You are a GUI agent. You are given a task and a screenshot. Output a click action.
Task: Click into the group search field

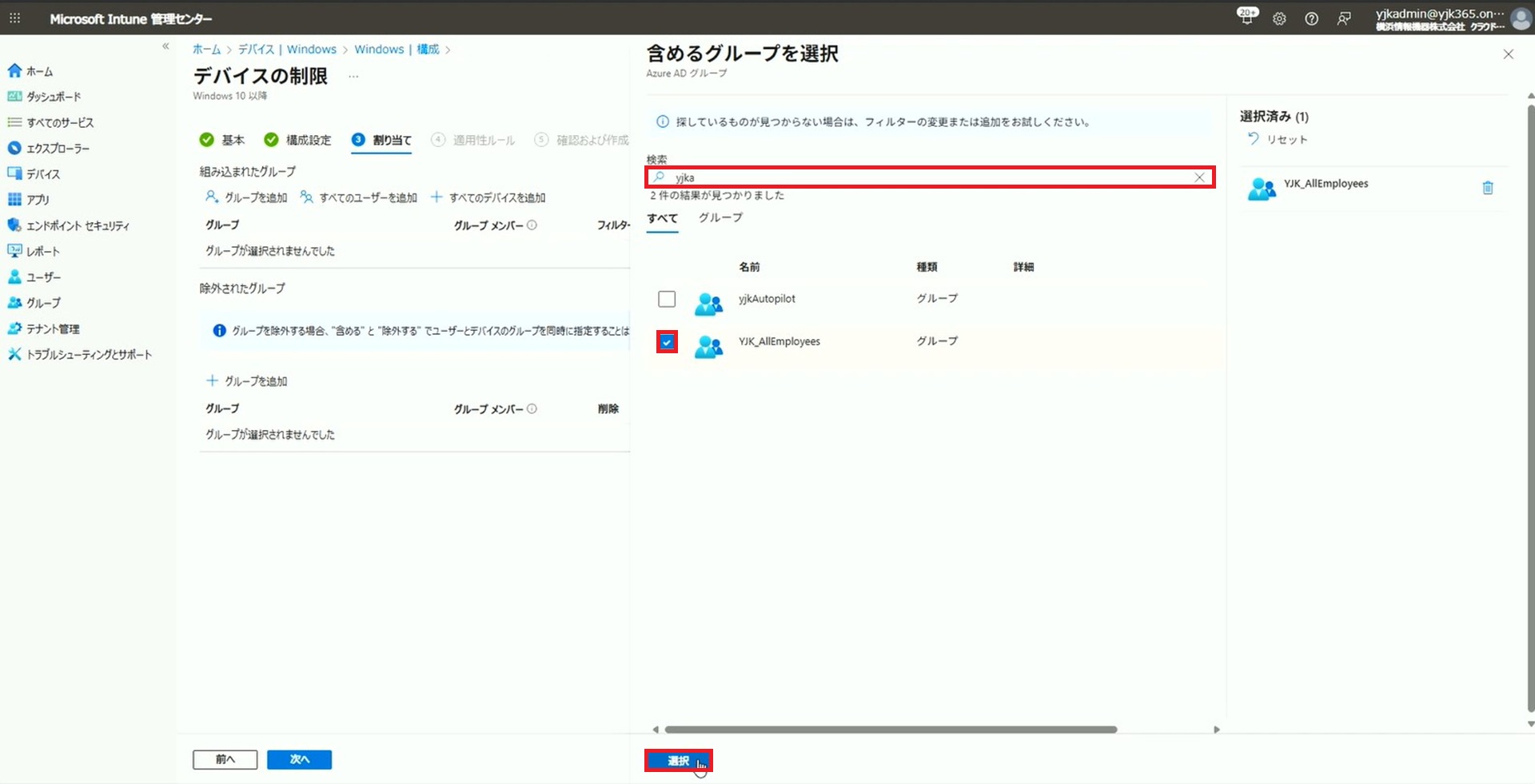pyautogui.click(x=927, y=177)
